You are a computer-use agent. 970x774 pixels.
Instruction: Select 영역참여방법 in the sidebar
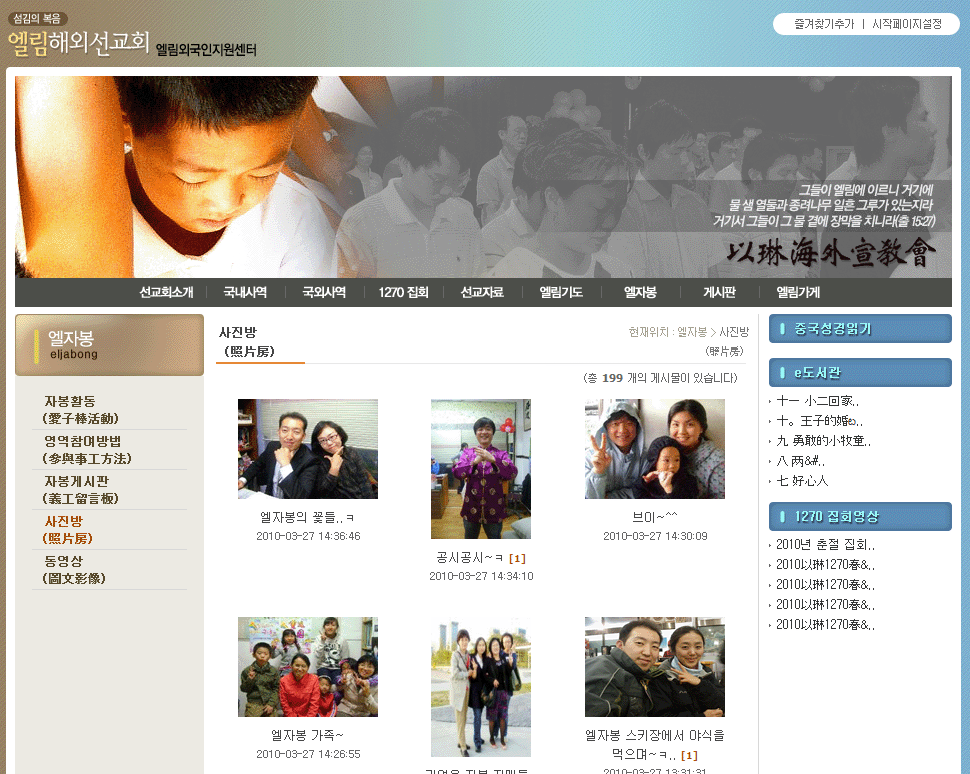coord(87,450)
